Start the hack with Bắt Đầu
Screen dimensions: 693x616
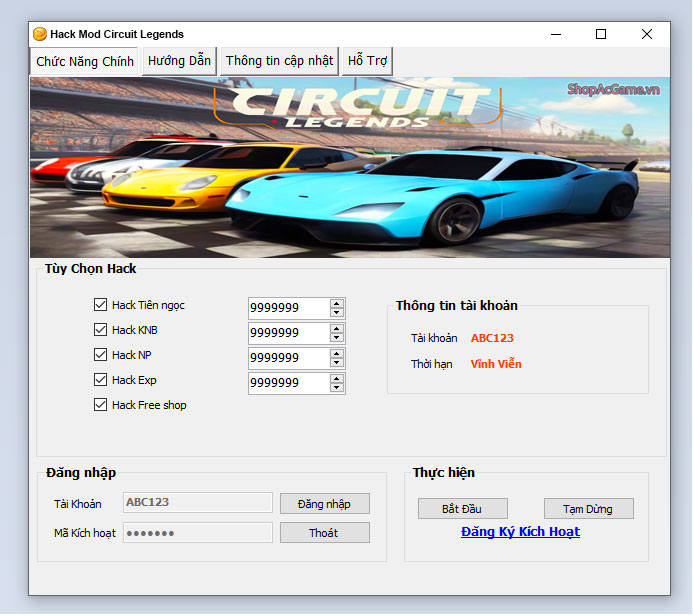(x=462, y=509)
